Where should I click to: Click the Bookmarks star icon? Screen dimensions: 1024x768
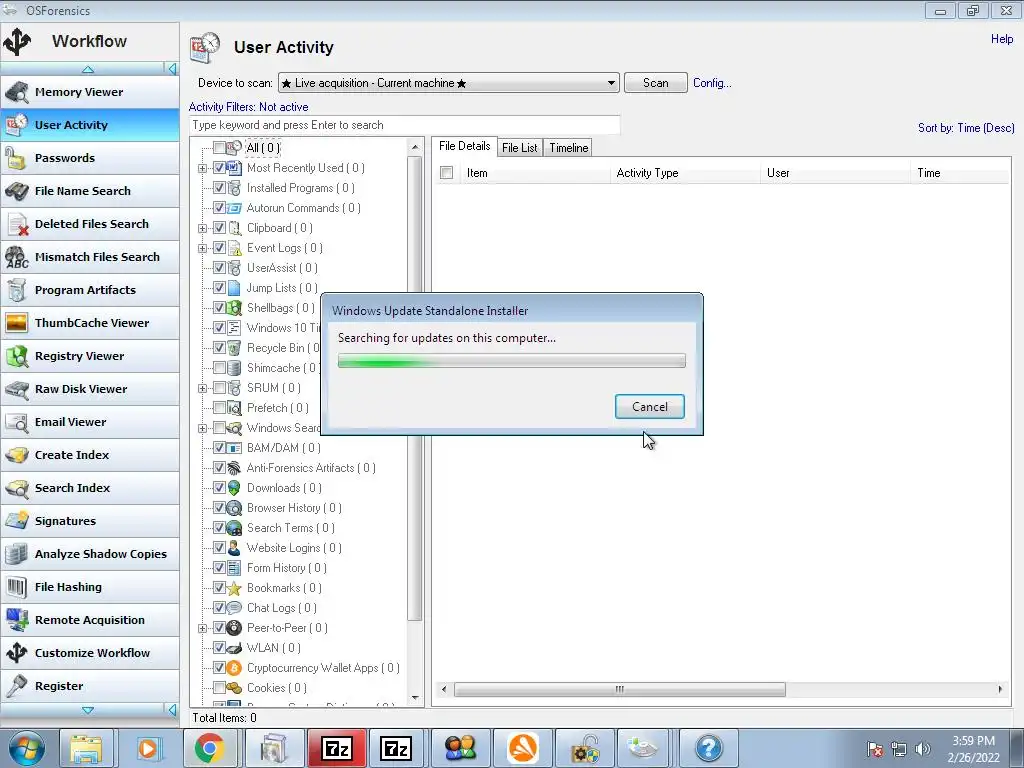(234, 588)
